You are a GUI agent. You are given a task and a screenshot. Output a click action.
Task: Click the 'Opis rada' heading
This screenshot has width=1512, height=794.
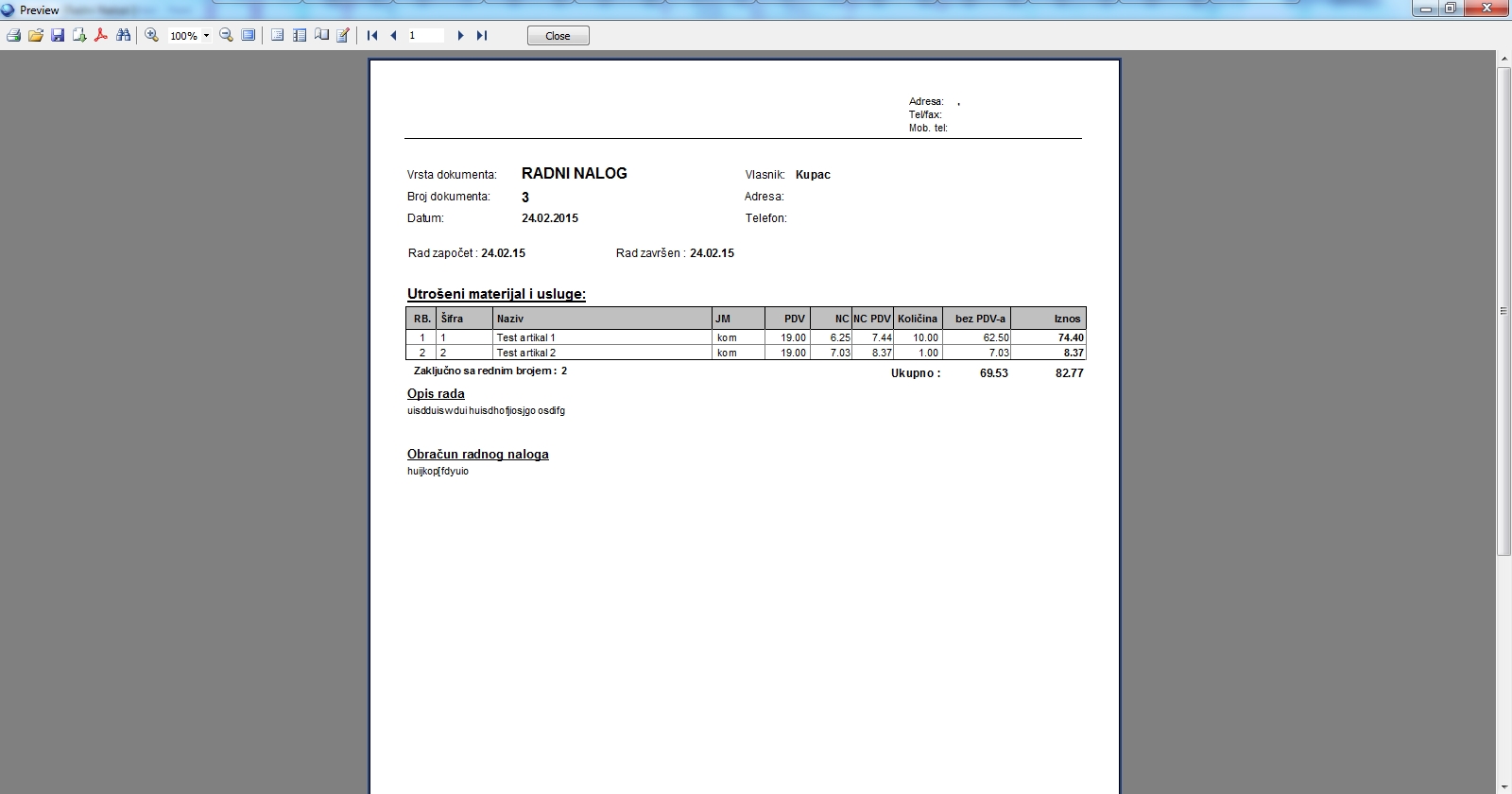pos(436,394)
